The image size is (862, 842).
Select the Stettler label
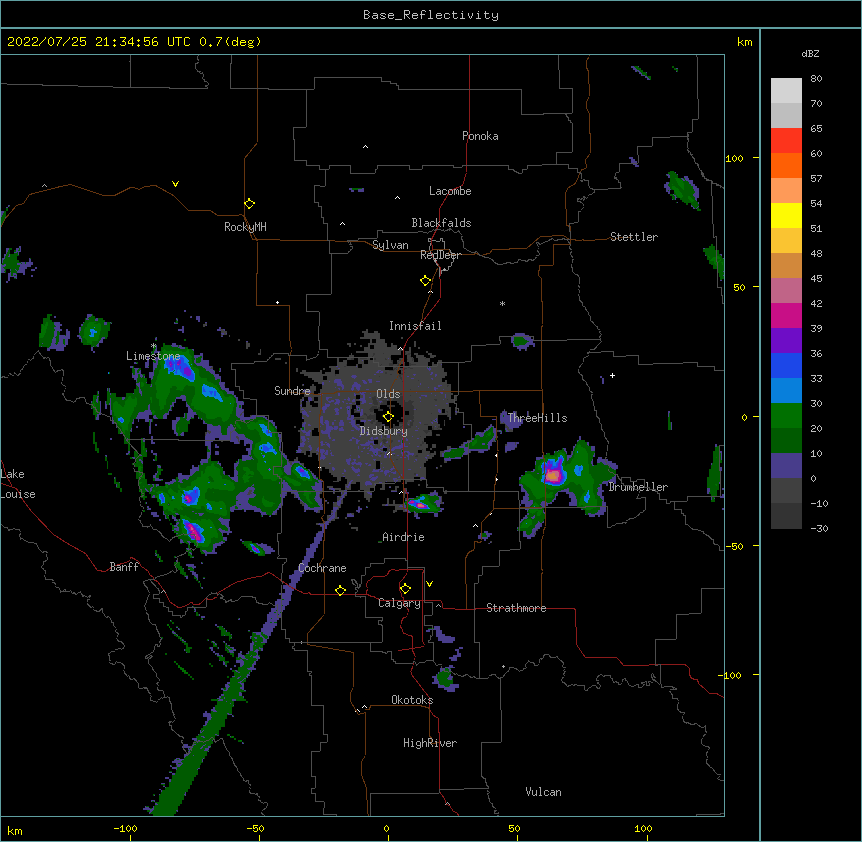pos(634,237)
